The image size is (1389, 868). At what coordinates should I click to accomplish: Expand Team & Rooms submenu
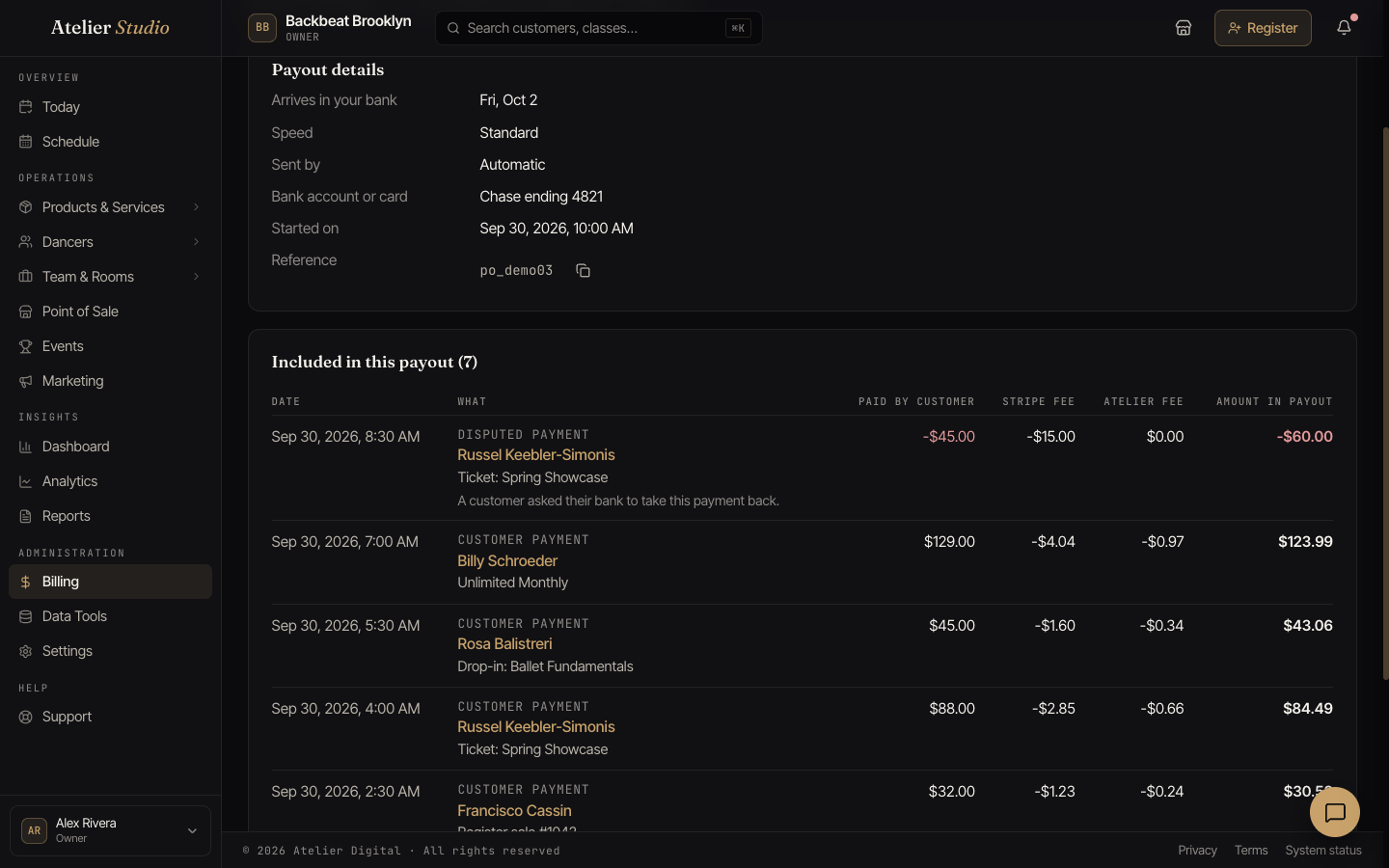[x=197, y=277]
